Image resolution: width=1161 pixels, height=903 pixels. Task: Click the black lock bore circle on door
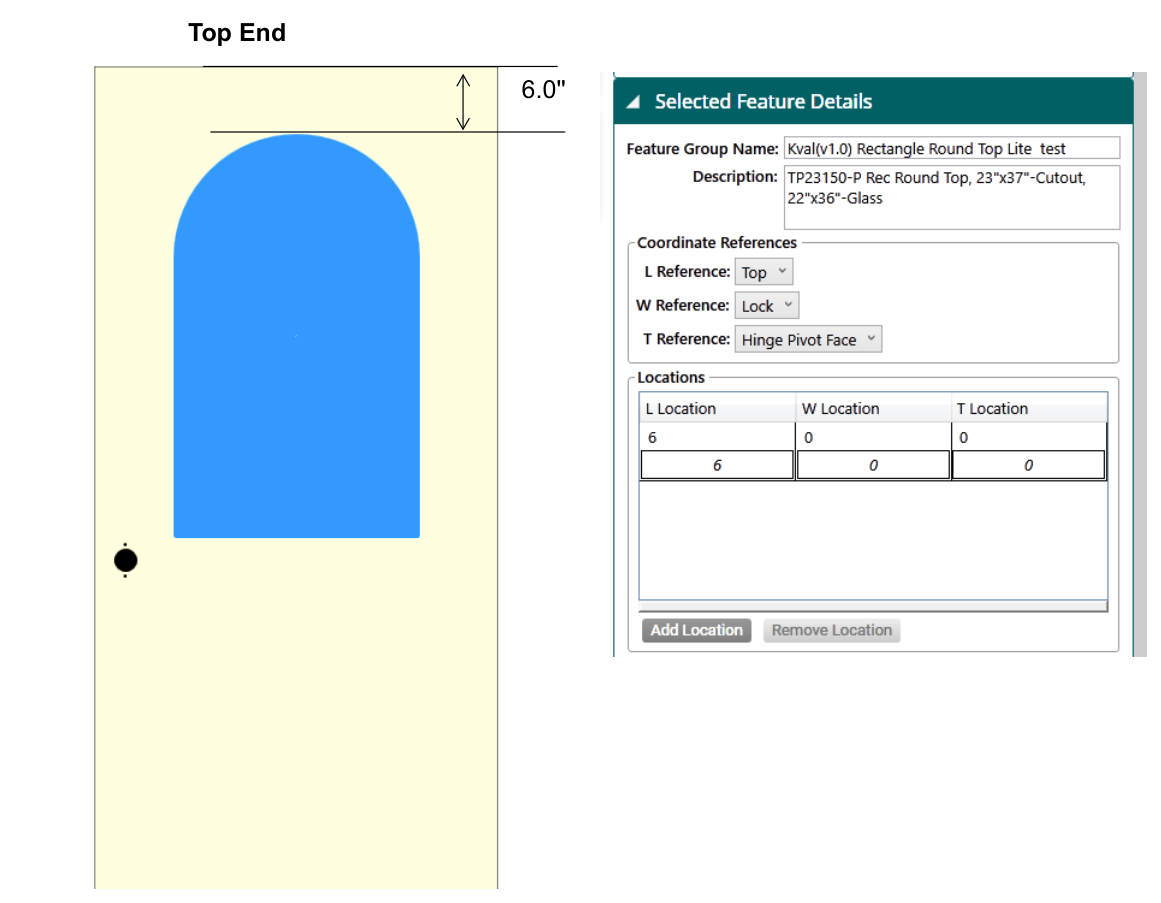pos(125,560)
